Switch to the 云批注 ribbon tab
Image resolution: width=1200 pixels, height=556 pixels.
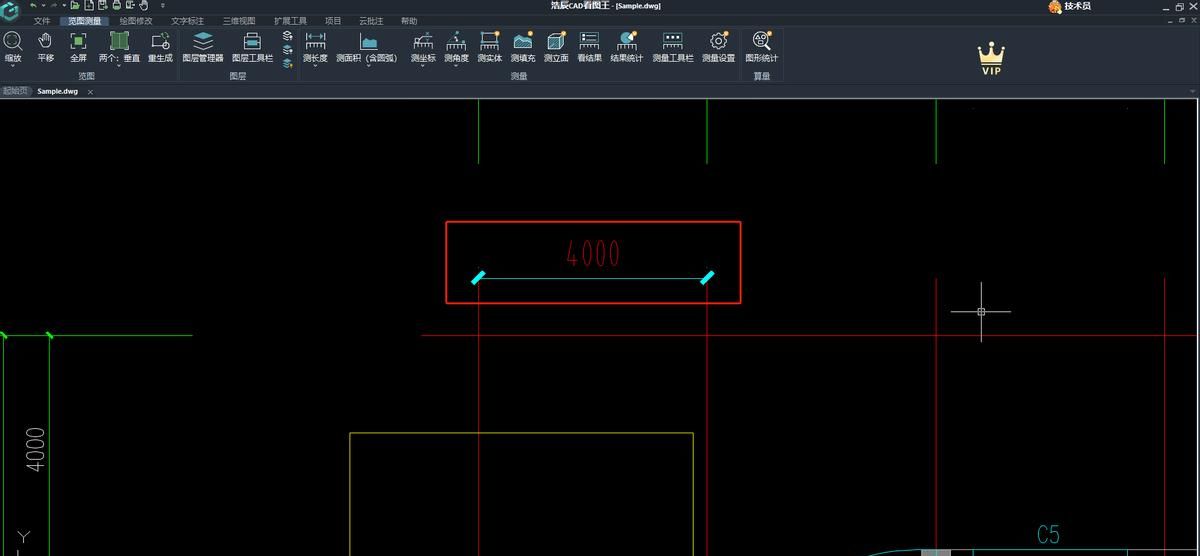tap(371, 21)
